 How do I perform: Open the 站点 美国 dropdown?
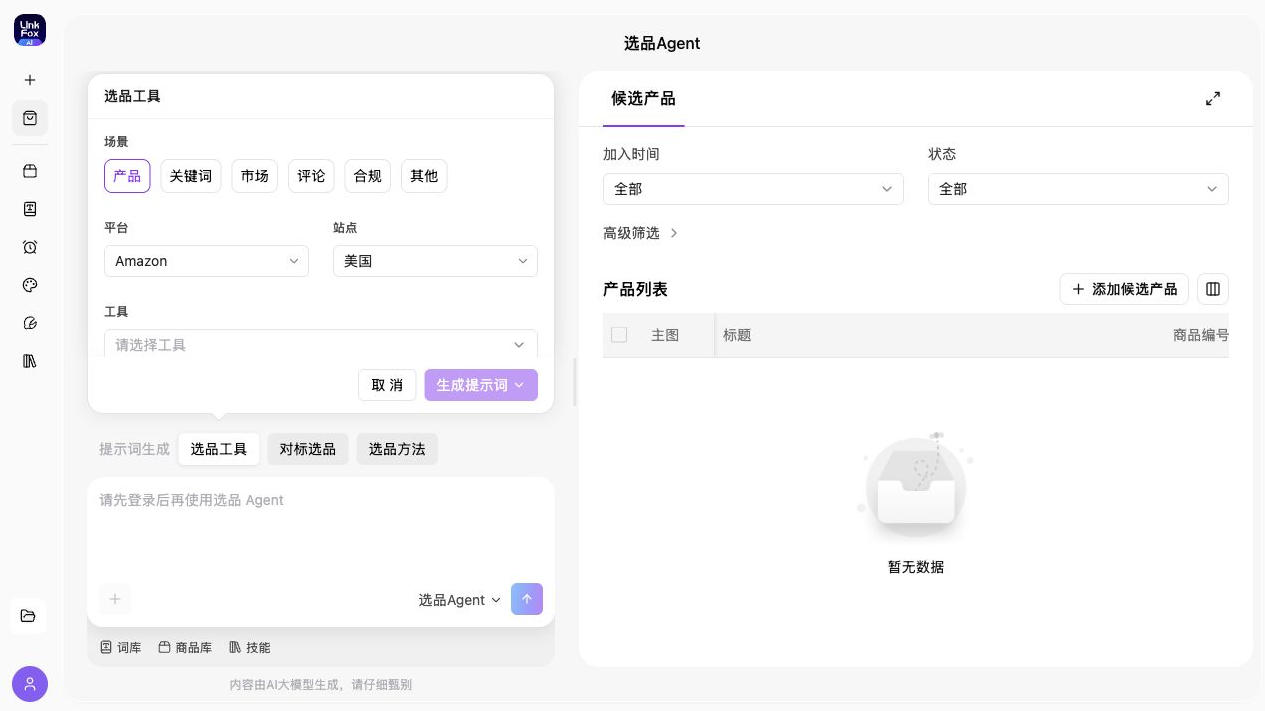pos(435,261)
